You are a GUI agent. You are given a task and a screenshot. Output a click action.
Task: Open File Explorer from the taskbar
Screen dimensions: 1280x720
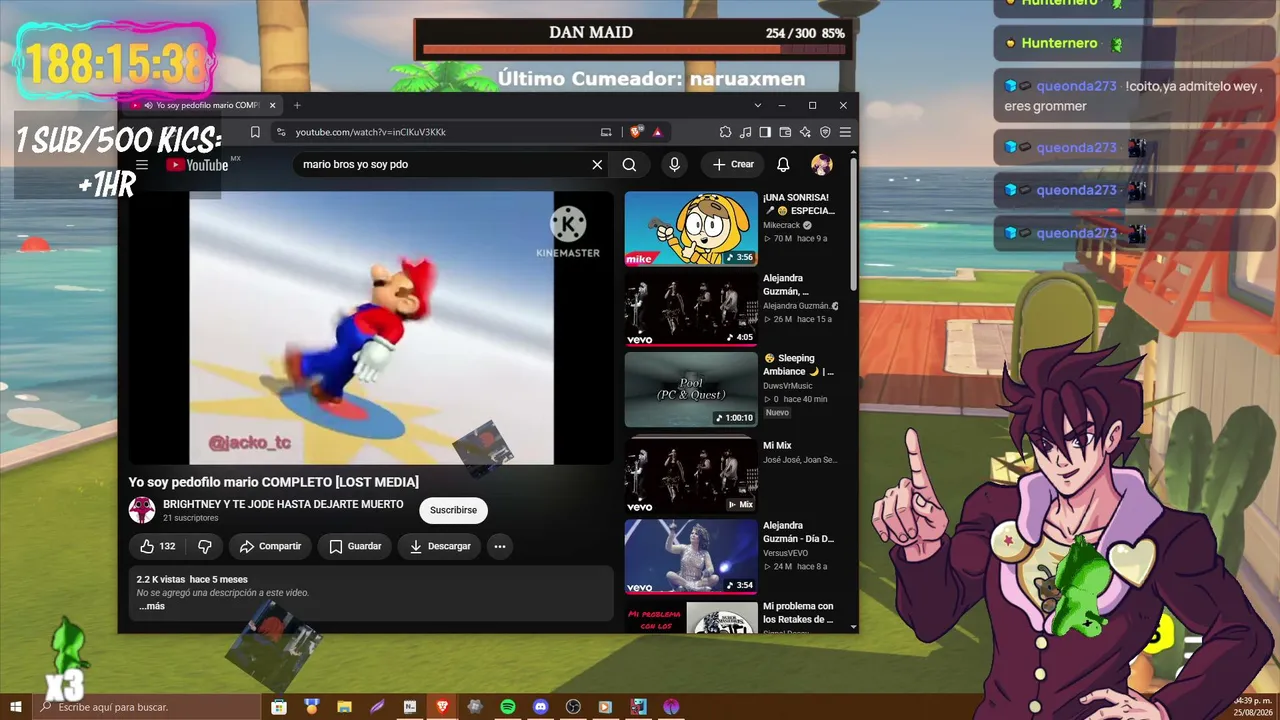click(344, 707)
